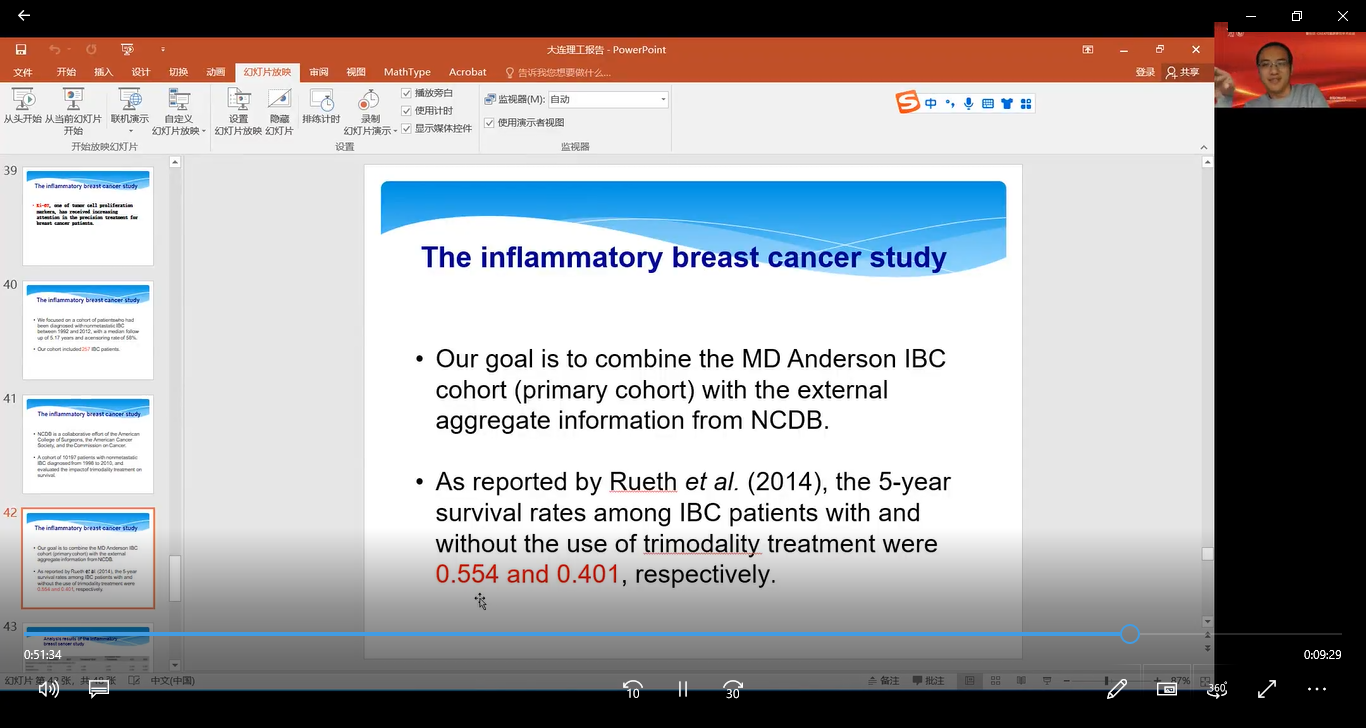The width and height of the screenshot is (1366, 728).
Task: Open the Sogou toolbox grid icon
Action: click(1027, 103)
